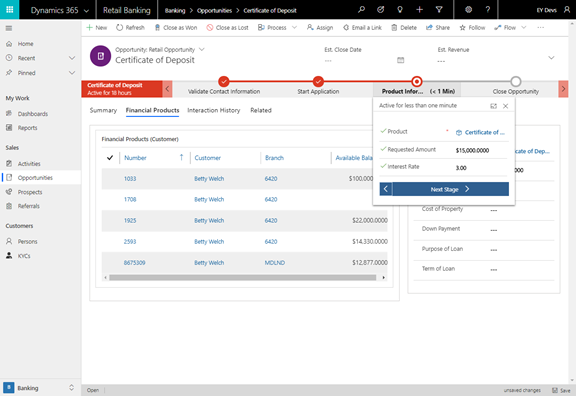Click the grid horizontal scrollbar
This screenshot has height=397, width=576.
point(242,278)
